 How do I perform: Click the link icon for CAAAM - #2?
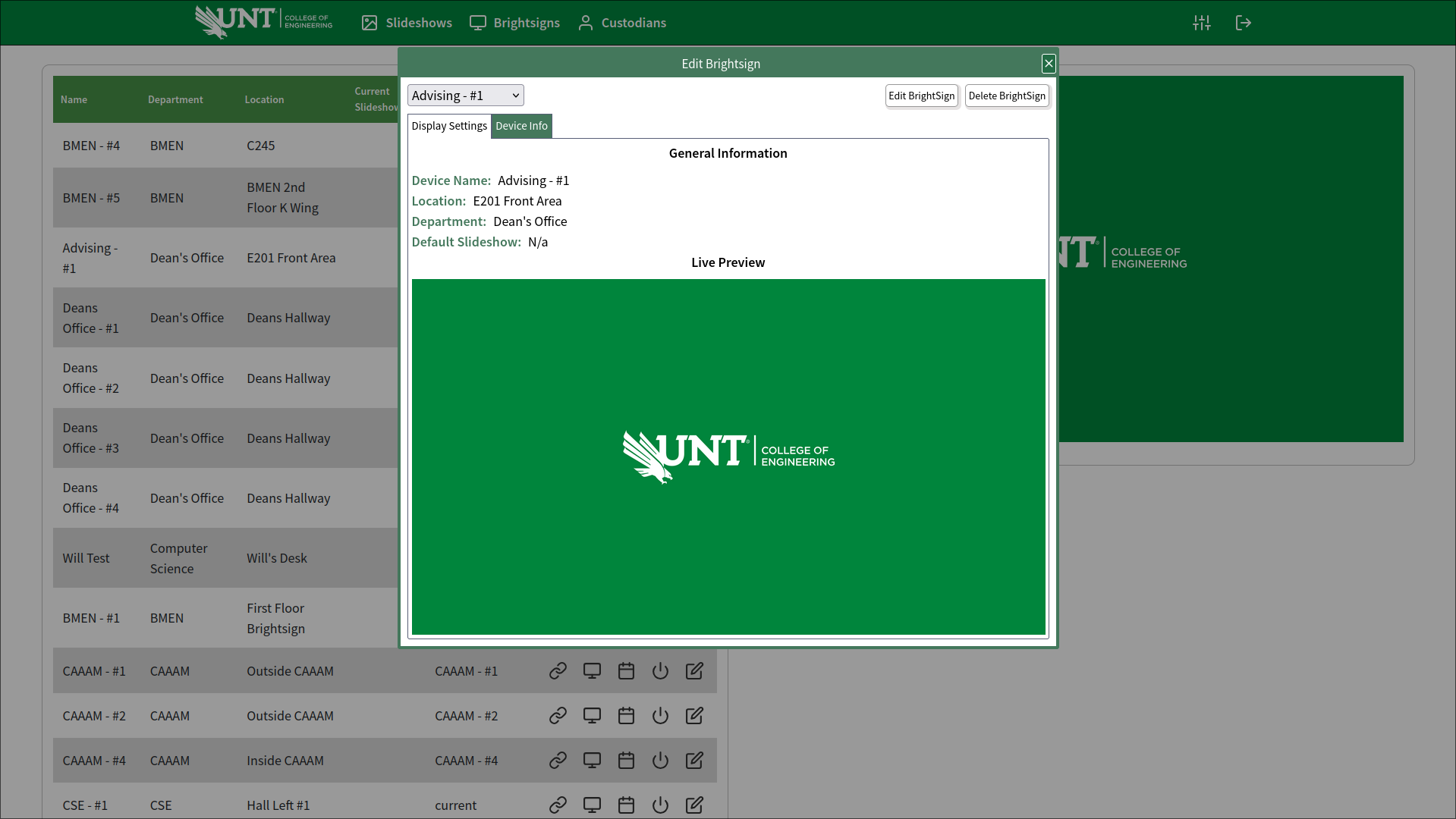coord(558,716)
